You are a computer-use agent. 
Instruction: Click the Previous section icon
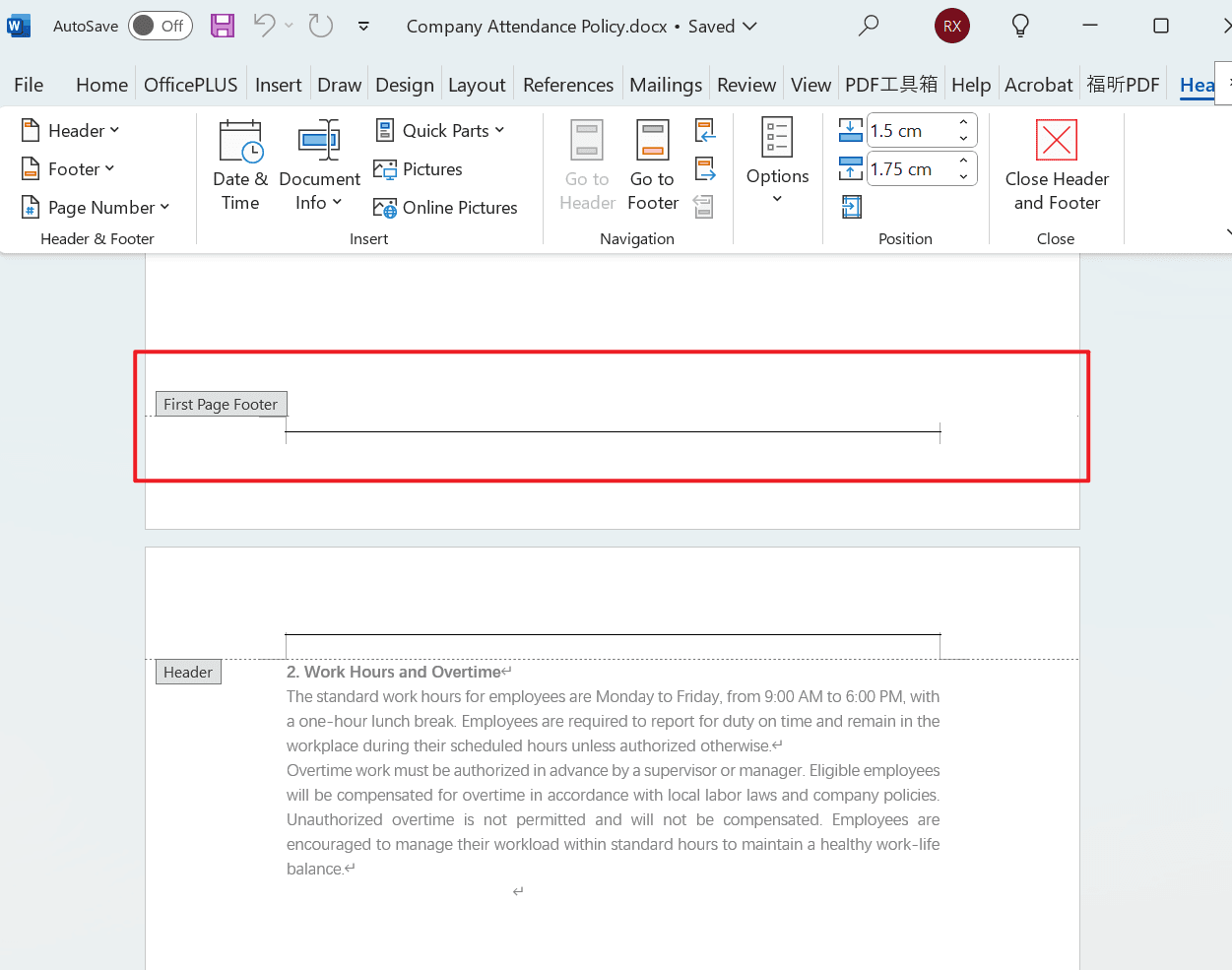pos(705,130)
